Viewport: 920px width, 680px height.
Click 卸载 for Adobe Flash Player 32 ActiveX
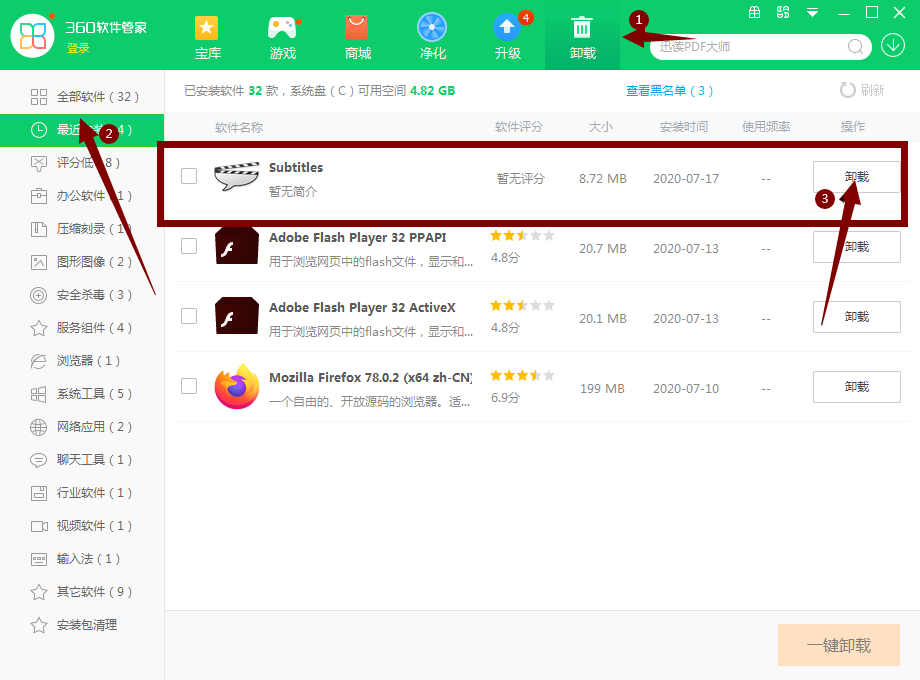[x=857, y=317]
